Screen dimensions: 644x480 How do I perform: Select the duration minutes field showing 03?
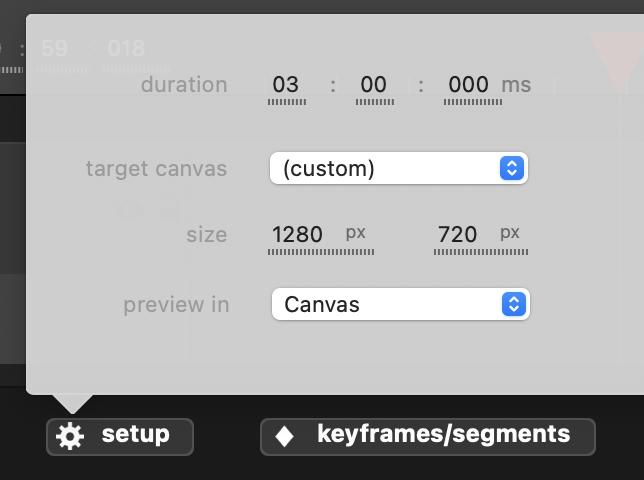(286, 85)
